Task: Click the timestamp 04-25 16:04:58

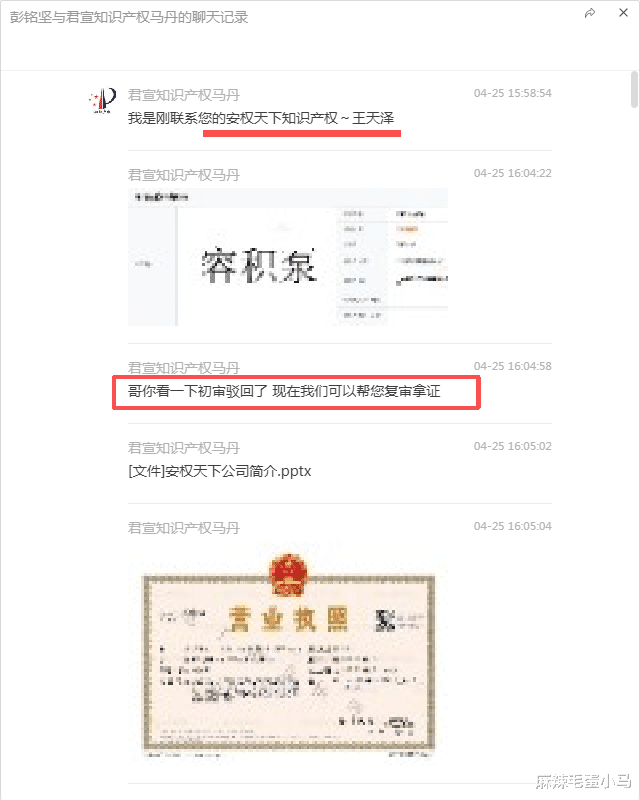Action: tap(512, 366)
